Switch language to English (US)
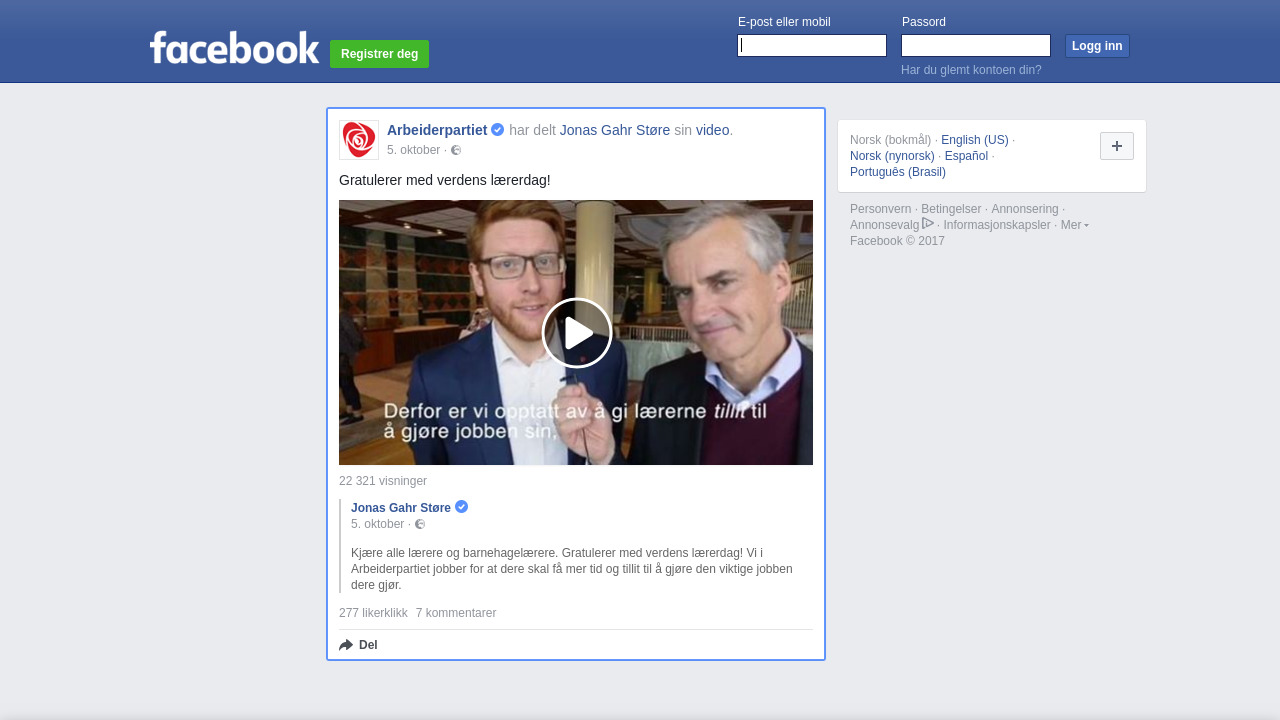This screenshot has width=1280, height=720. pos(974,140)
